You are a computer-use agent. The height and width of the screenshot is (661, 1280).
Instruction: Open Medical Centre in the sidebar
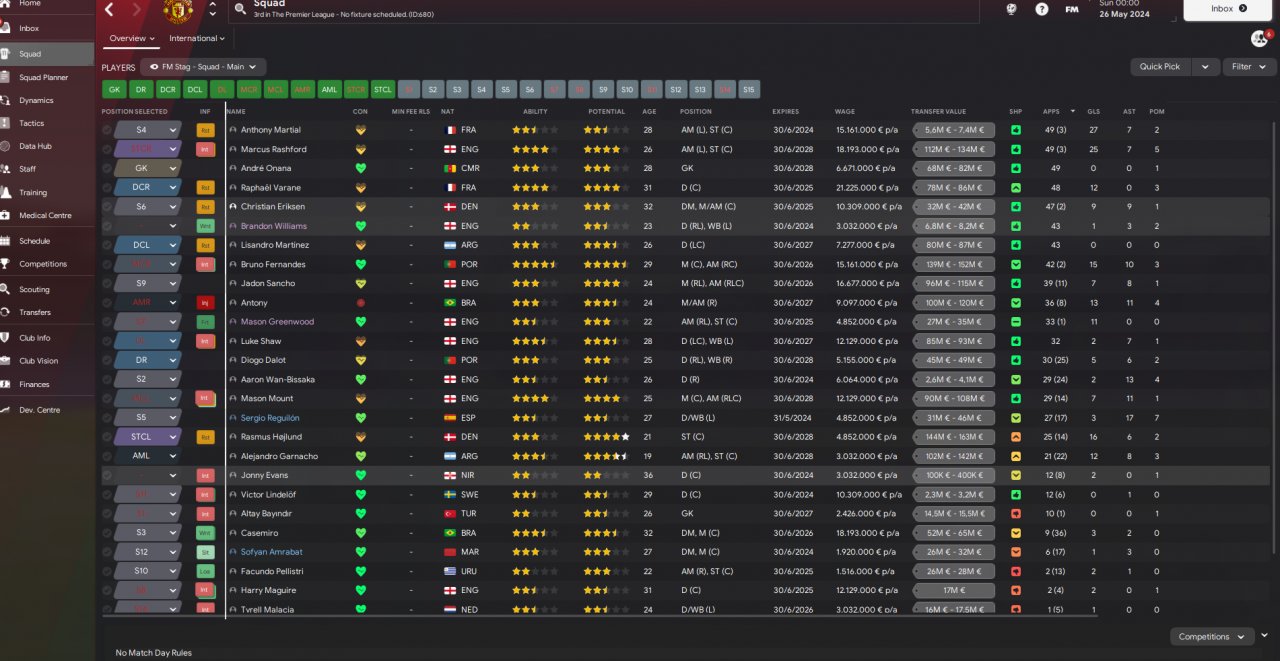tap(47, 215)
